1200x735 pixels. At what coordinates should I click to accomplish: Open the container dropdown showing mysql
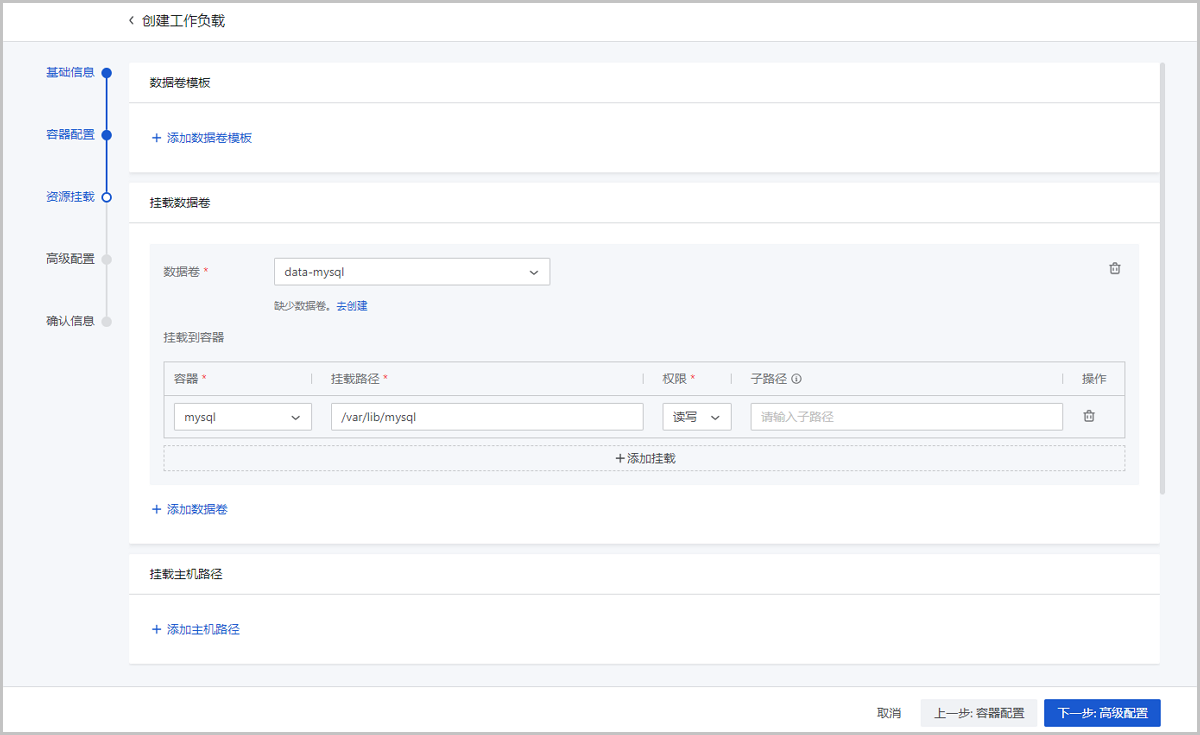pyautogui.click(x=242, y=416)
